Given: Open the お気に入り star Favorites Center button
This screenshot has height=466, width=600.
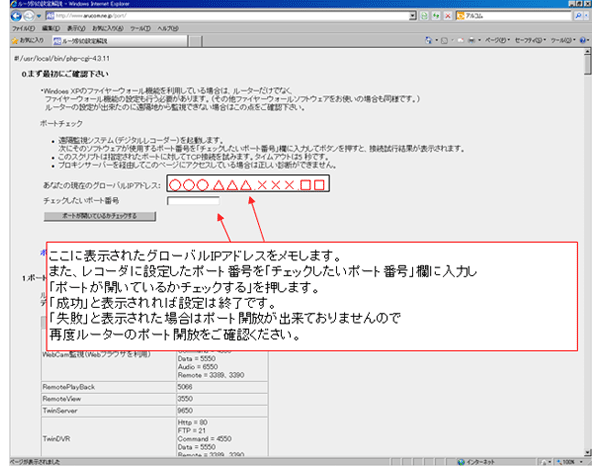Looking at the screenshot, I should click(28, 41).
